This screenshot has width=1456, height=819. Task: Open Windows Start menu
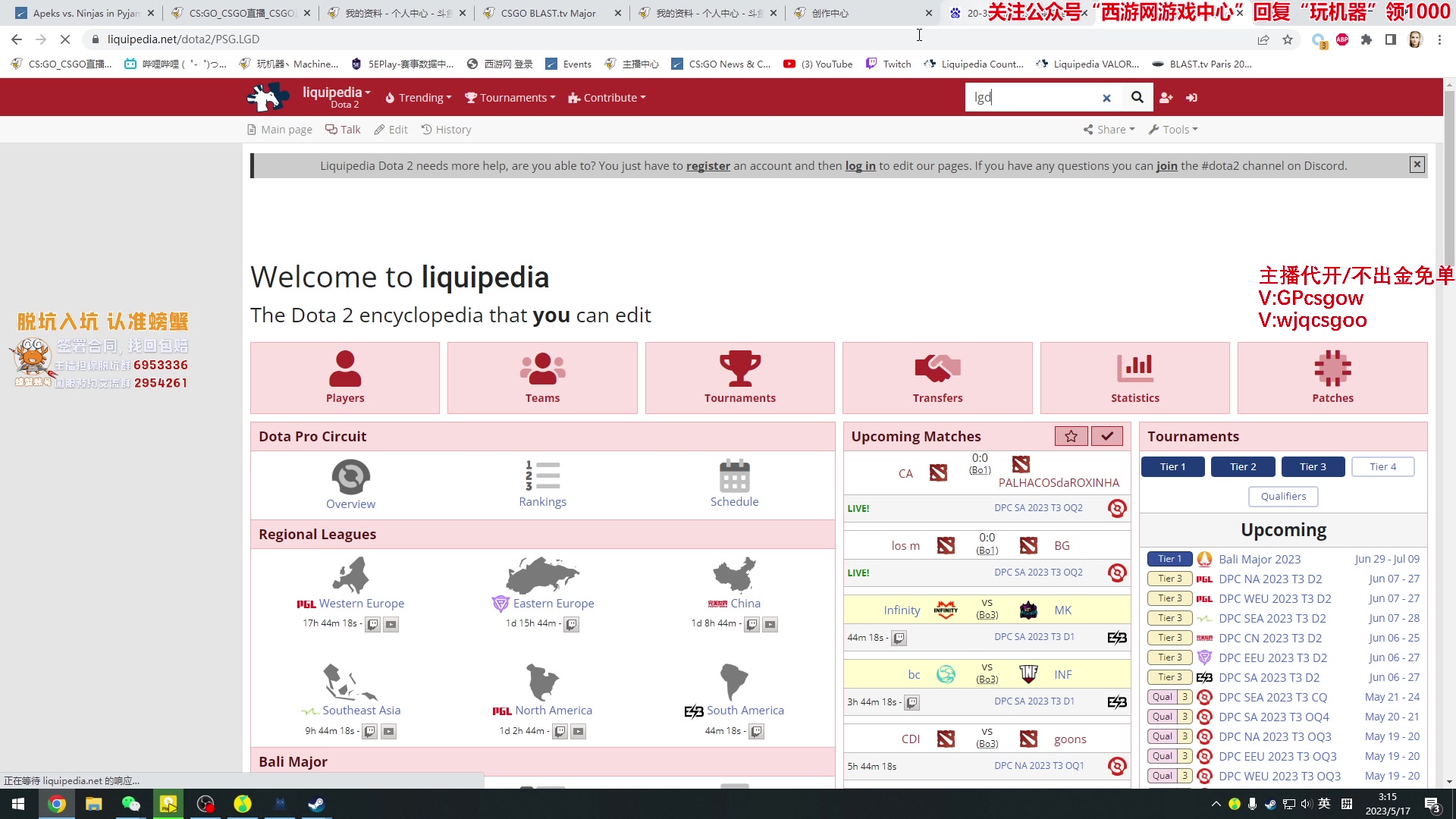point(18,804)
